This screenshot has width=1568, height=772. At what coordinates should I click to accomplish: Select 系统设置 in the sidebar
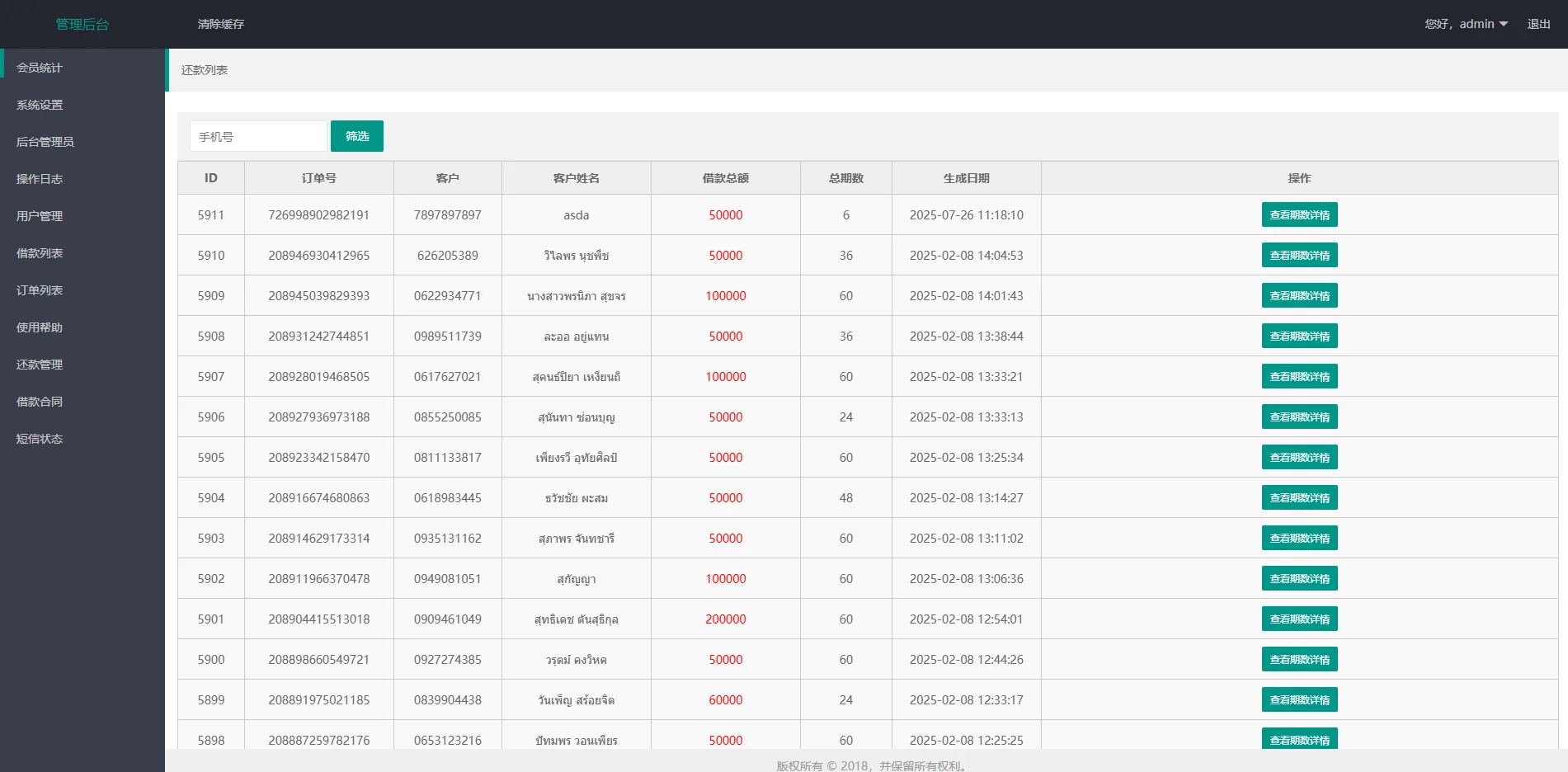pyautogui.click(x=40, y=105)
